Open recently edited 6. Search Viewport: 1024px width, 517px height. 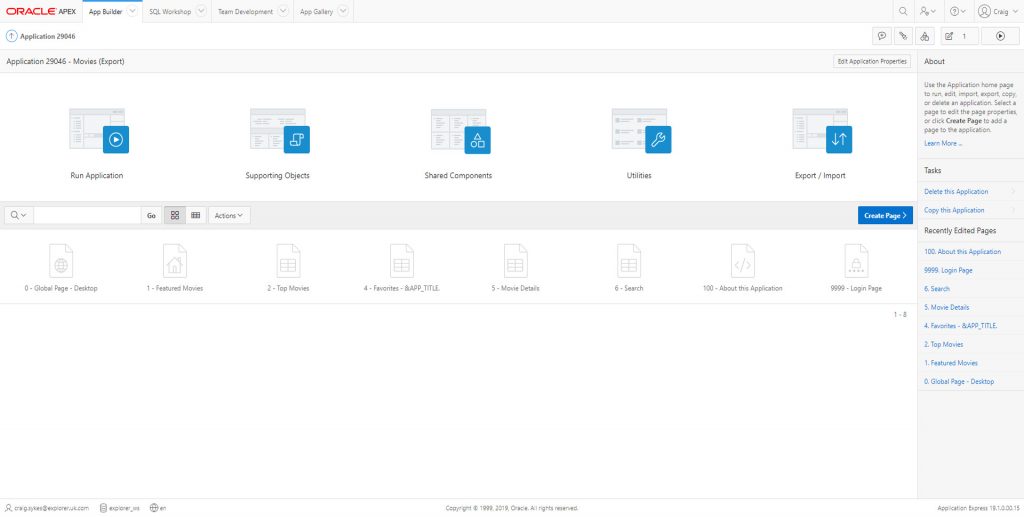pos(937,289)
